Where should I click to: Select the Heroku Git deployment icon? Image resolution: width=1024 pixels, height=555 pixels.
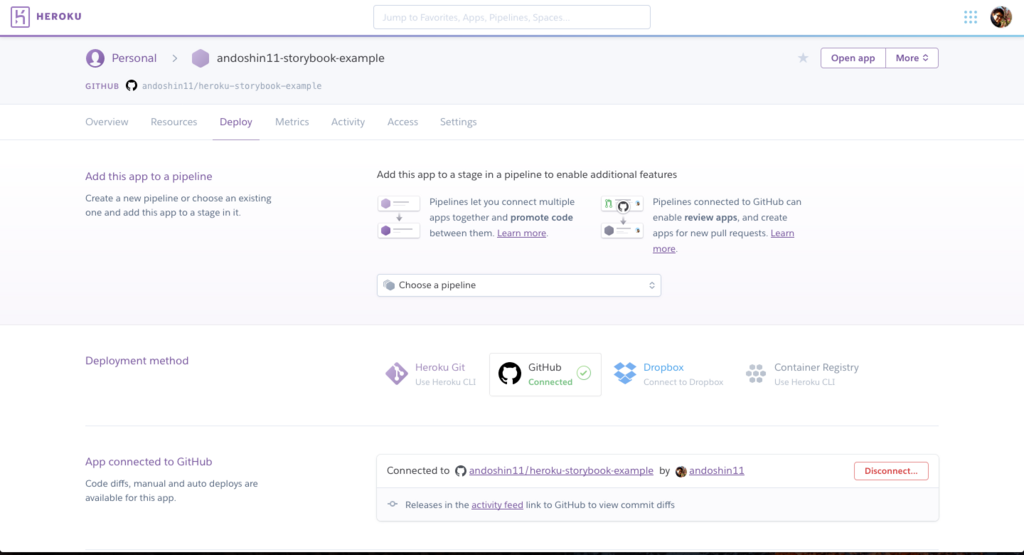pos(396,374)
